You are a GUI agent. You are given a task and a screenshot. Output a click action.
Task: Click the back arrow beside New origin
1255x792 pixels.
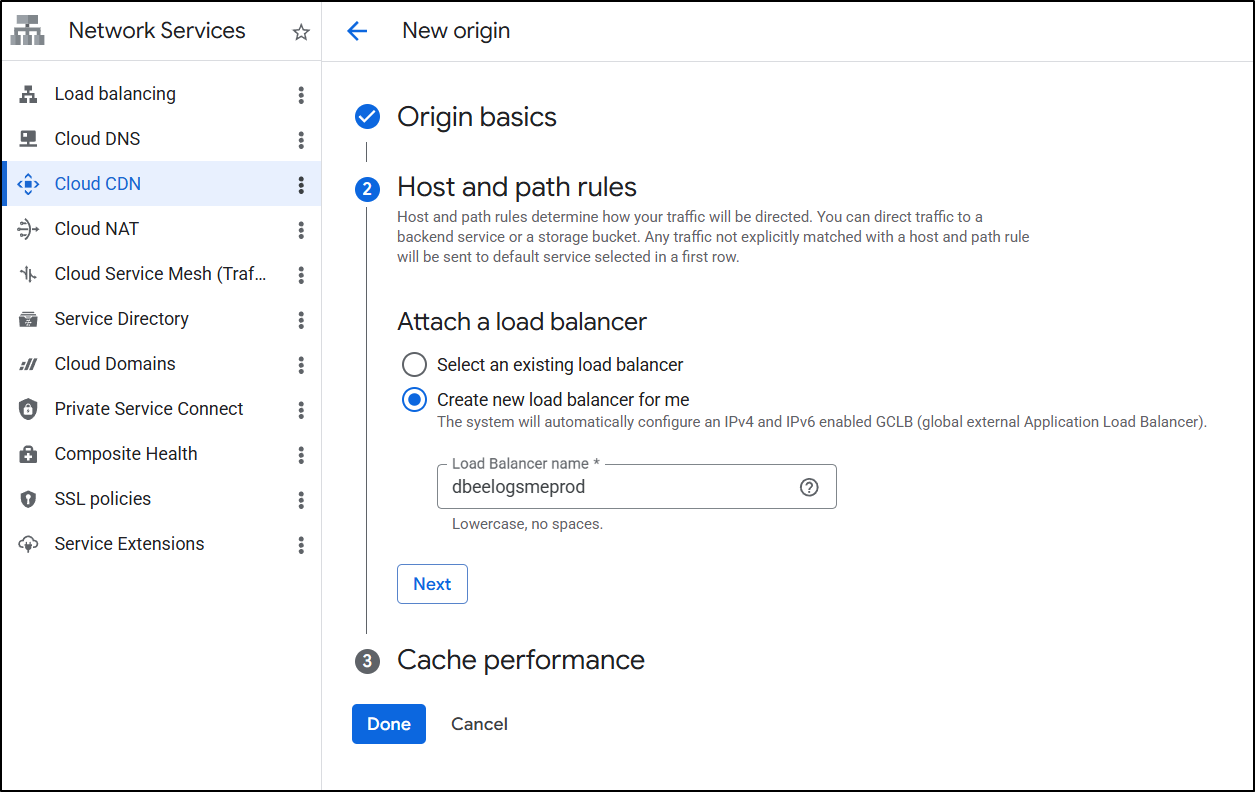tap(357, 31)
